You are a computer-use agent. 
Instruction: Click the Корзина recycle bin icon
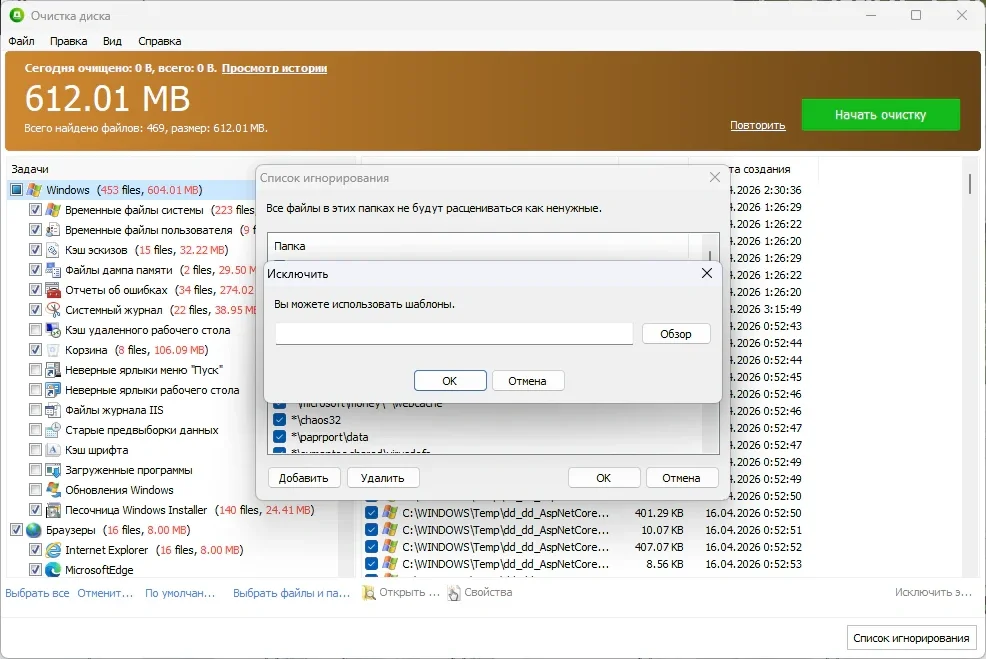54,350
